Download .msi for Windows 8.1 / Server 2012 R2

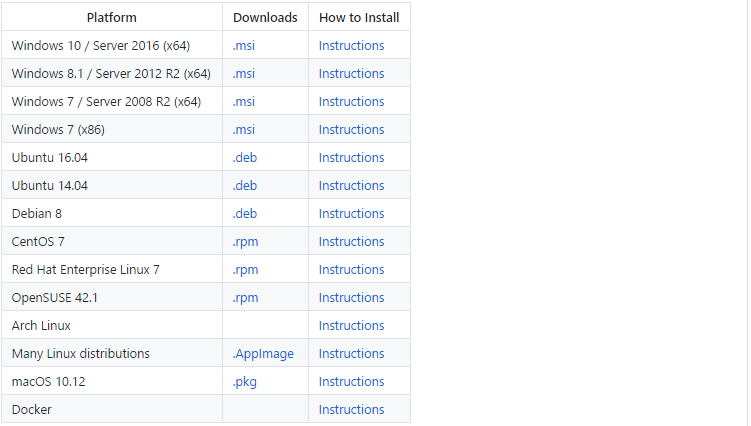[244, 74]
